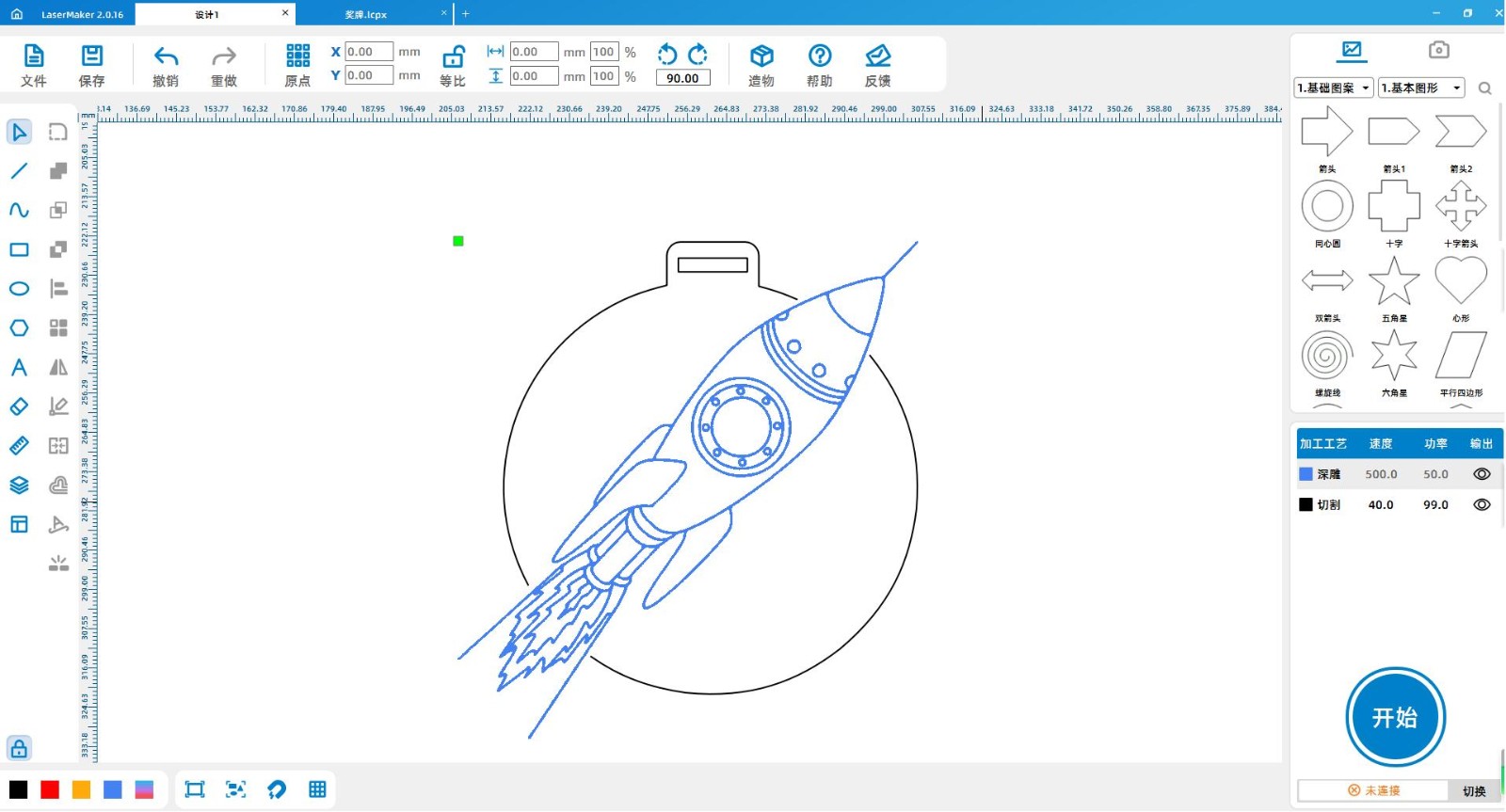The width and height of the screenshot is (1506, 812).
Task: Click the X coordinate input field
Action: point(368,52)
